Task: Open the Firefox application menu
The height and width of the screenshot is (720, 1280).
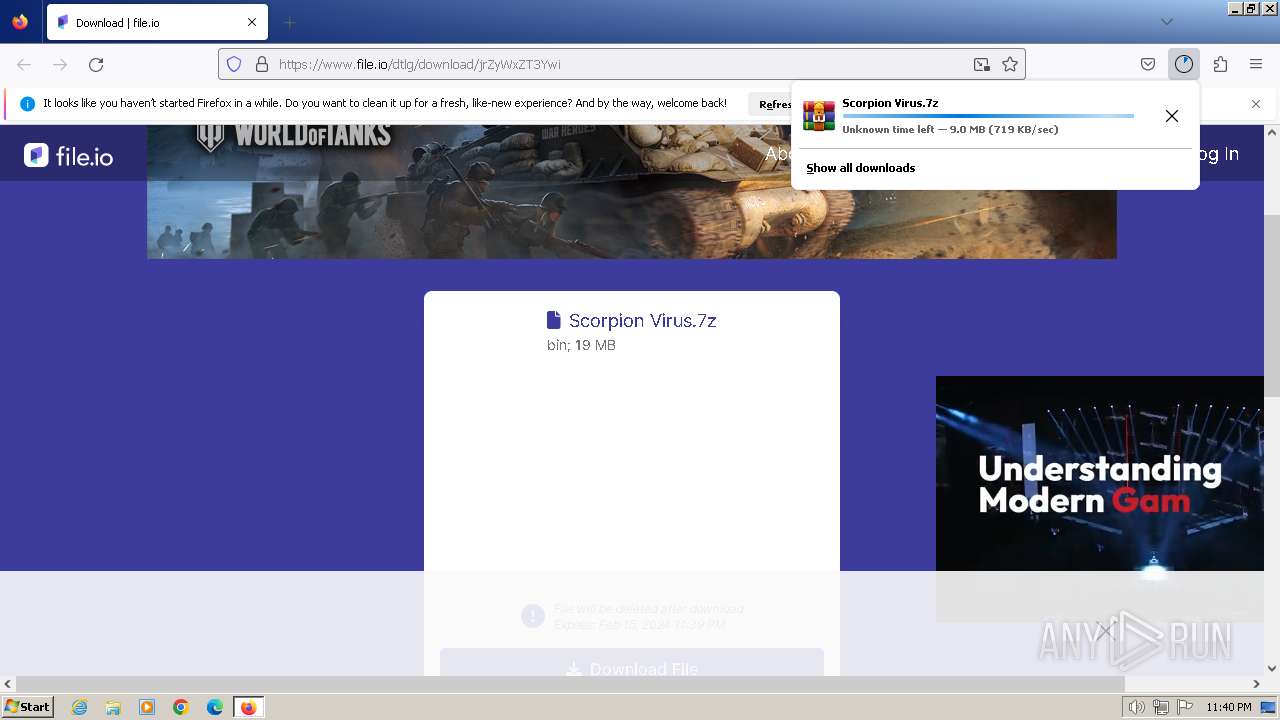Action: (1256, 64)
